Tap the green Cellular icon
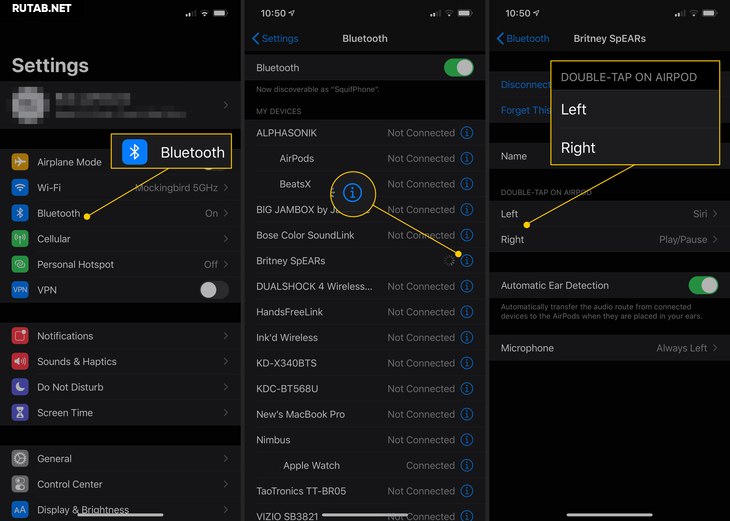Viewport: 730px width, 521px height. [20, 238]
